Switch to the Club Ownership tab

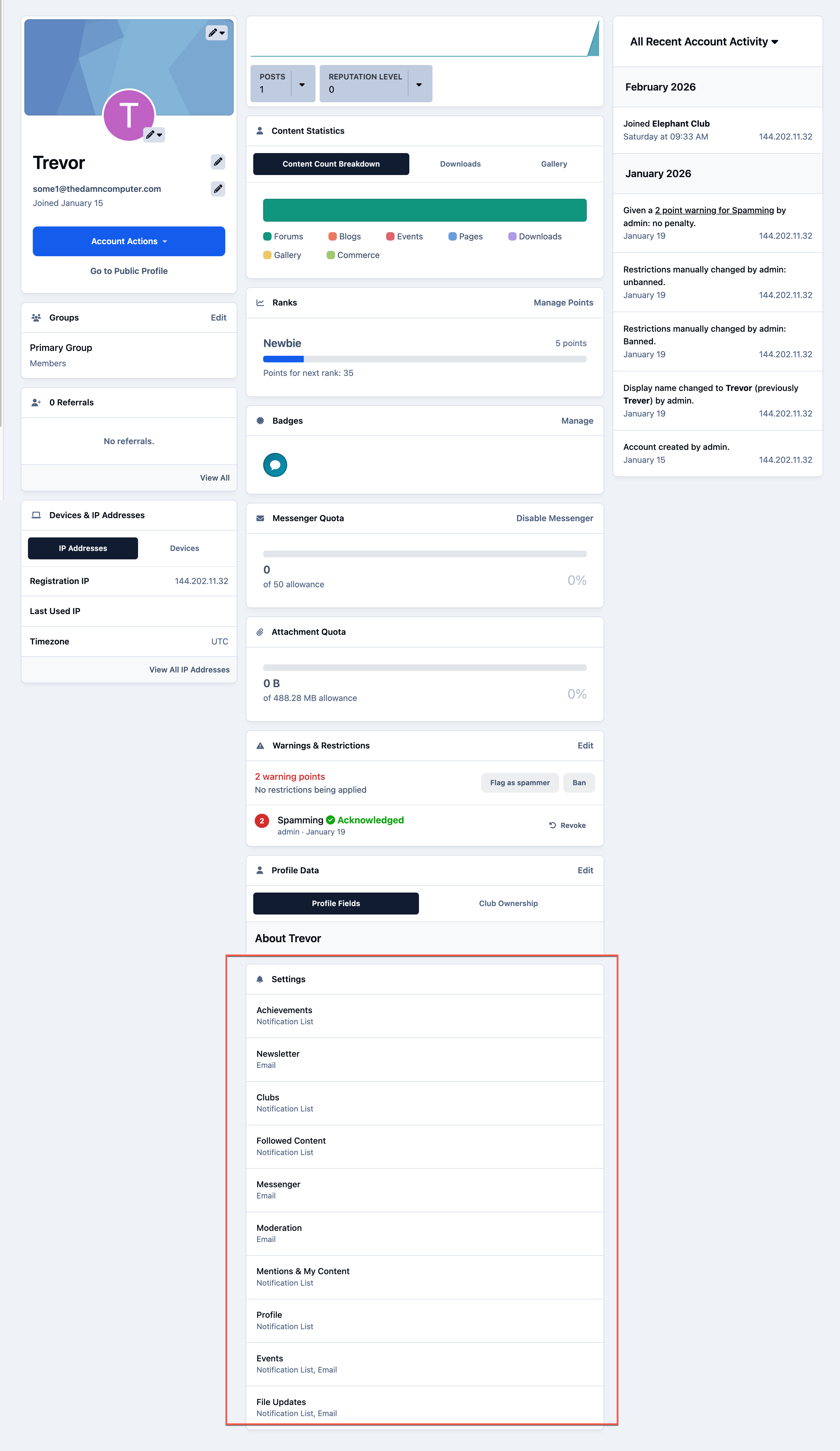click(x=508, y=903)
